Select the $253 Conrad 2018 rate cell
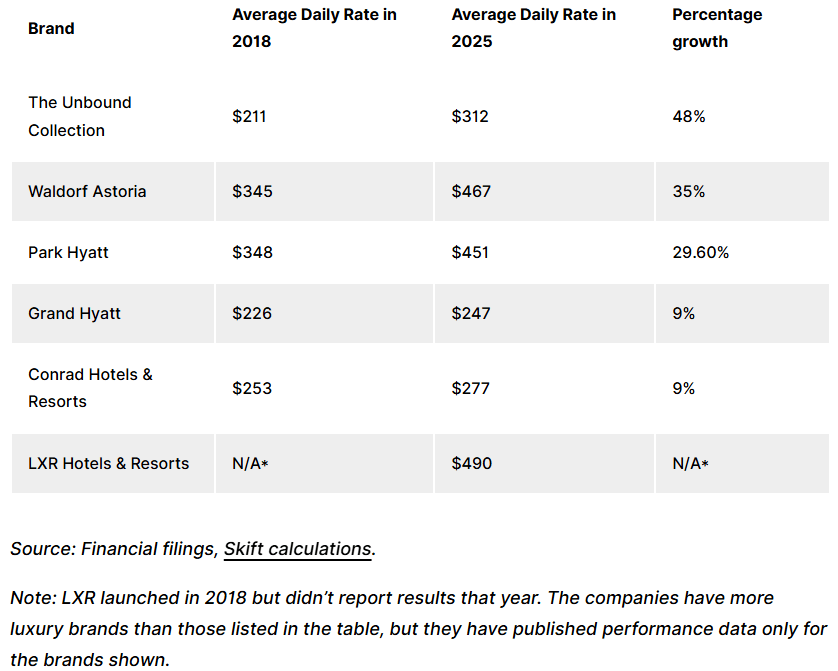Viewport: 838px width, 671px height. [252, 387]
